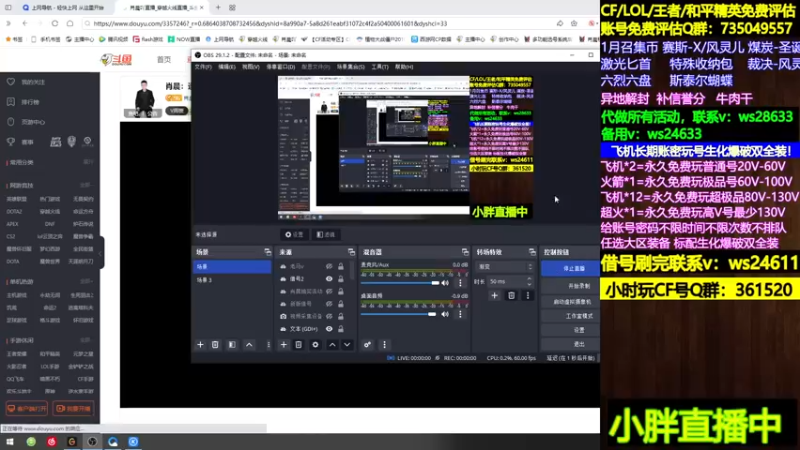The image size is (800, 450).
Task: Open 桌面音频 channel three-dot options
Action: pos(460,314)
